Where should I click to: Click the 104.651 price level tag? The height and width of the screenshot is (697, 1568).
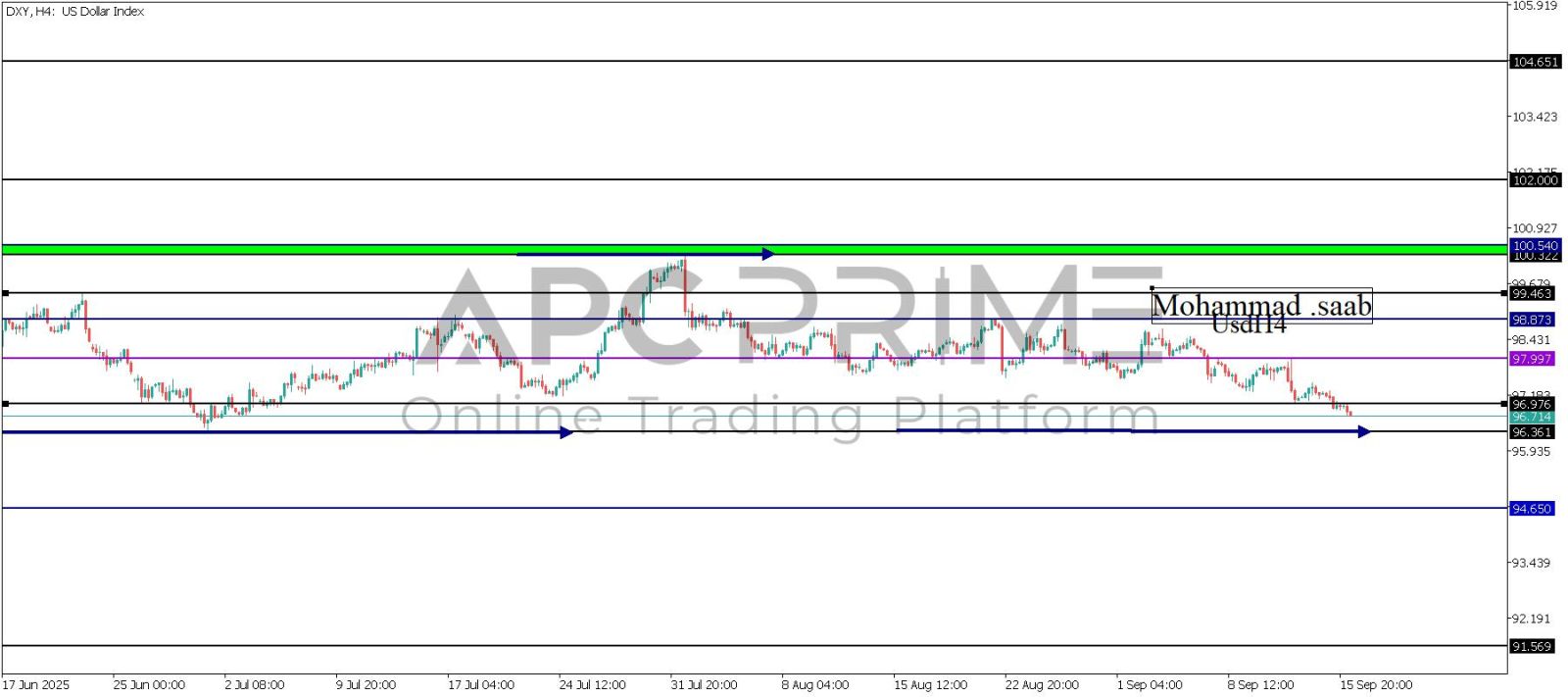coord(1534,62)
